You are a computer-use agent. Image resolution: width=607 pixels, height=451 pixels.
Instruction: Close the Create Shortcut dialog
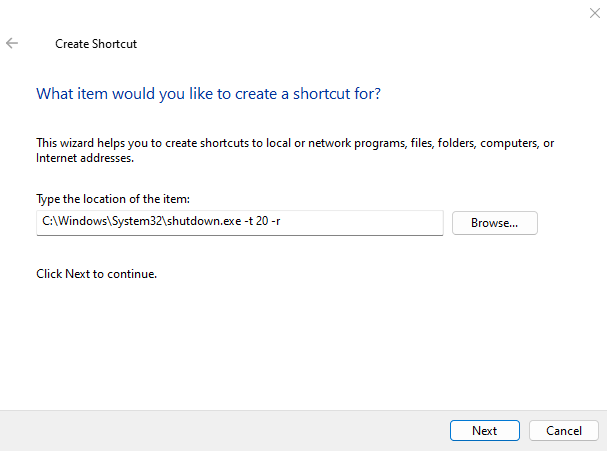[x=595, y=13]
